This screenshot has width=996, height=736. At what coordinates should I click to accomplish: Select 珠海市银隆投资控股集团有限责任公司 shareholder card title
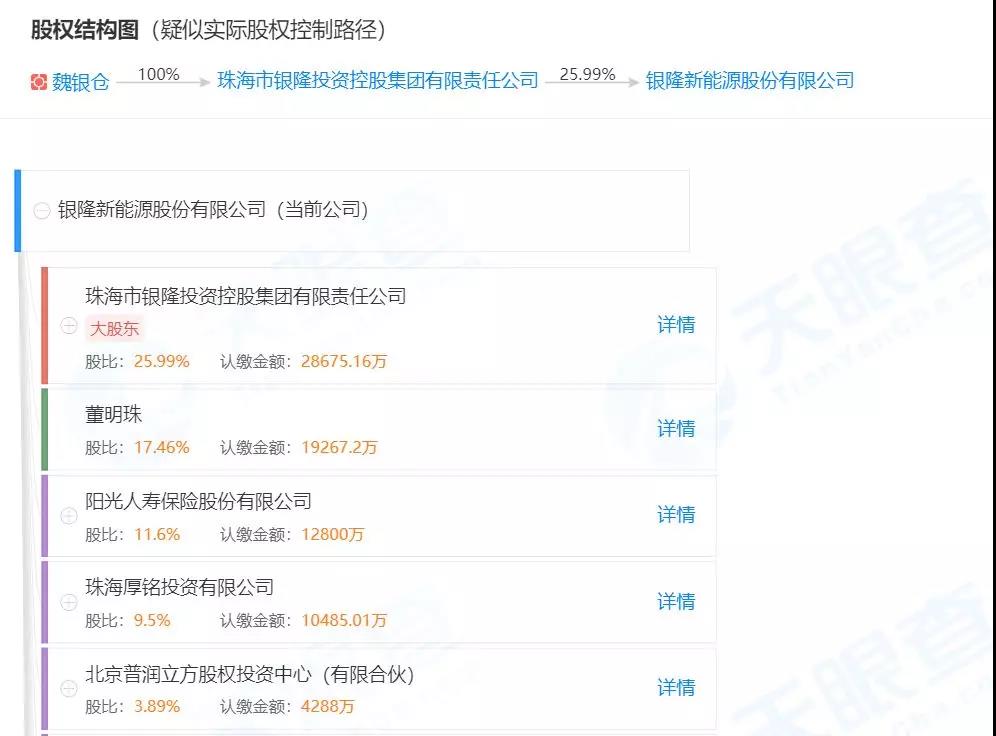tap(246, 296)
